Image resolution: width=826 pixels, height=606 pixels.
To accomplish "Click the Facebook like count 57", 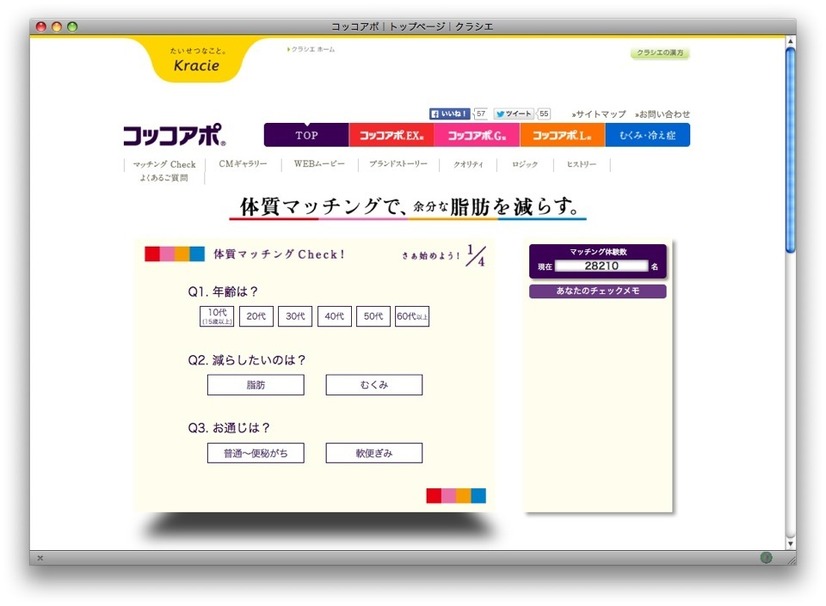I will (x=480, y=114).
